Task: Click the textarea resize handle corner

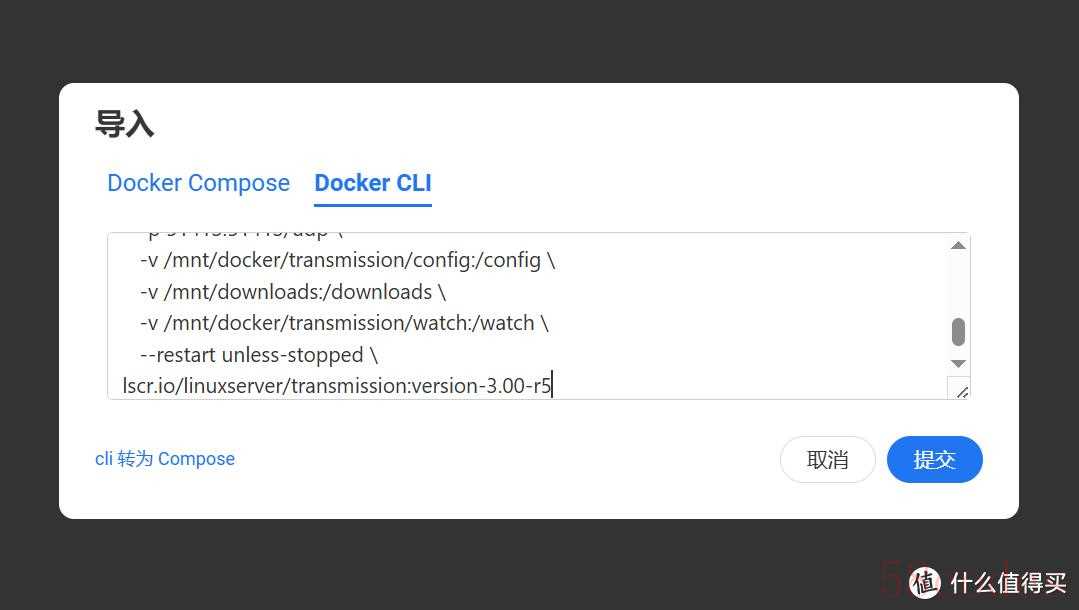Action: pos(959,389)
